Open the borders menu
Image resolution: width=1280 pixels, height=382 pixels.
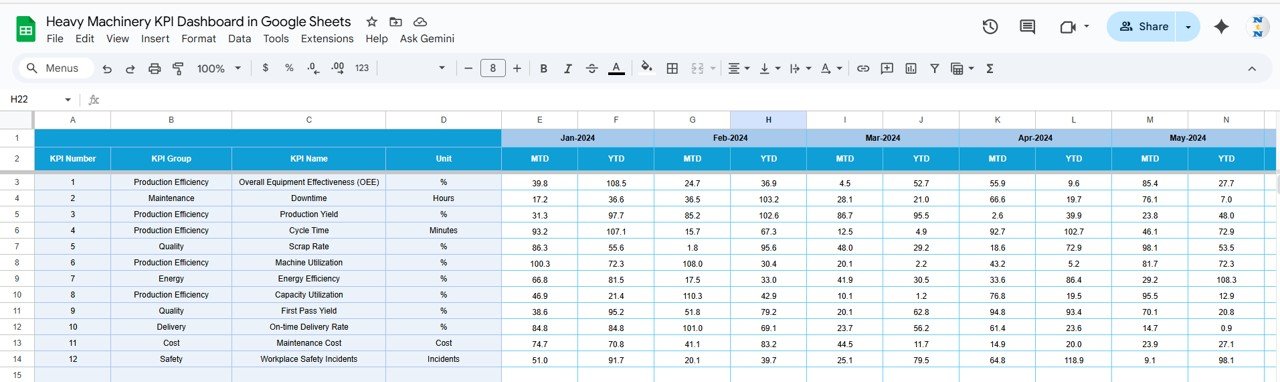tap(672, 68)
